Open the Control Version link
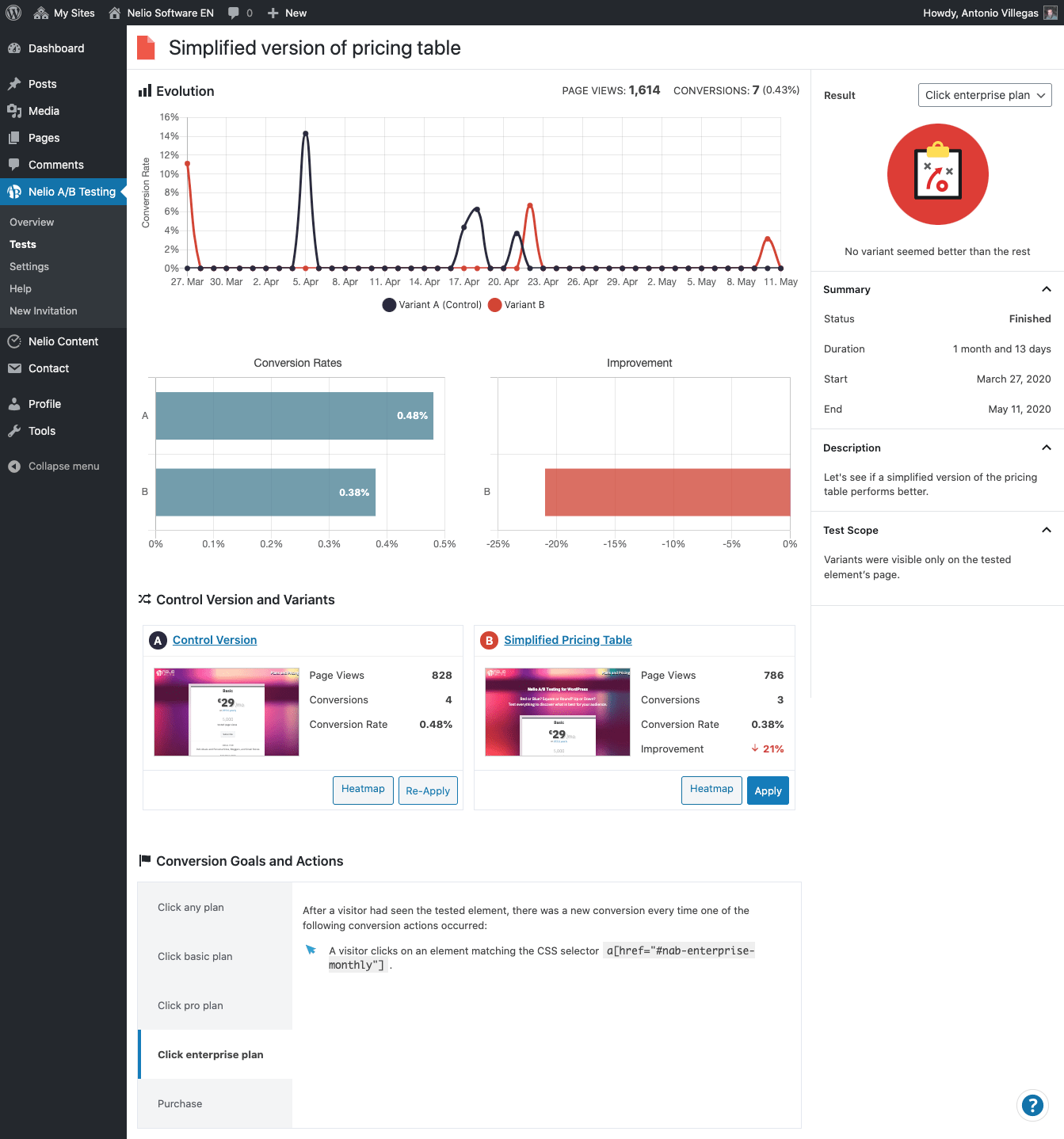This screenshot has height=1139, width=1064. [x=215, y=640]
